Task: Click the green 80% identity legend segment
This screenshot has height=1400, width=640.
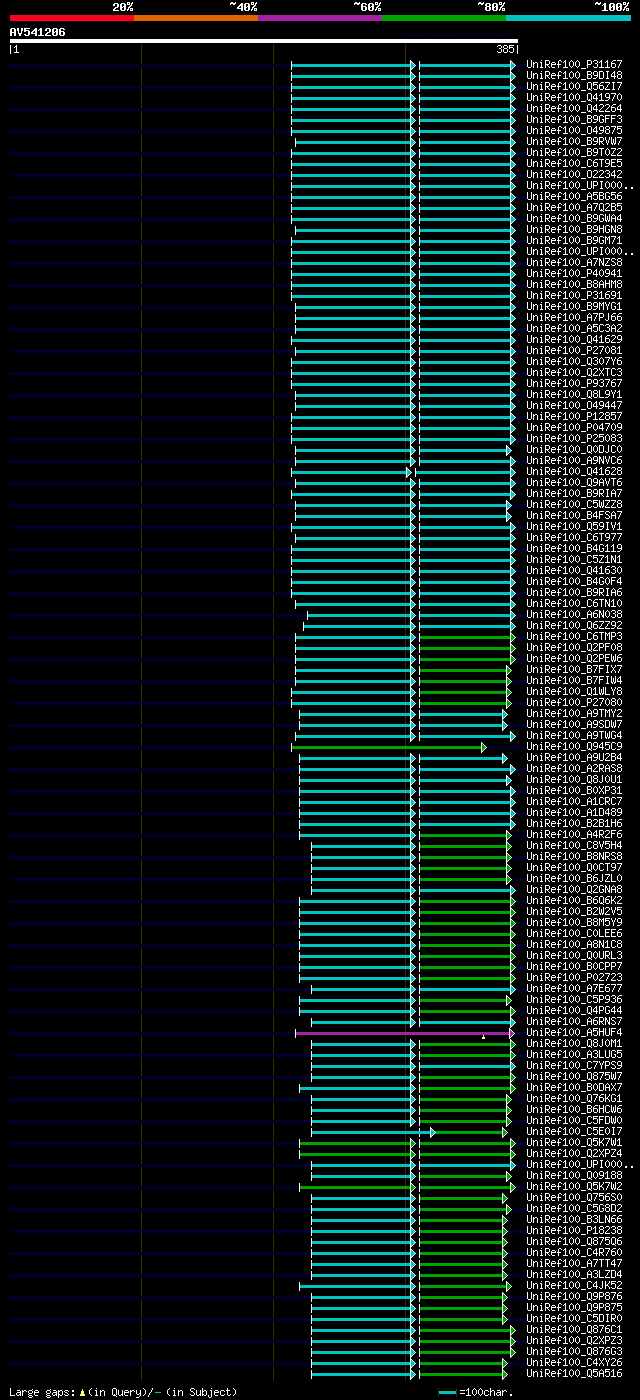Action: click(x=444, y=18)
